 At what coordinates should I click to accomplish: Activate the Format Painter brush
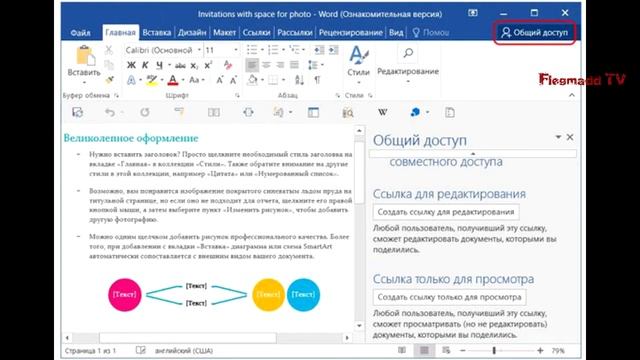tap(109, 80)
